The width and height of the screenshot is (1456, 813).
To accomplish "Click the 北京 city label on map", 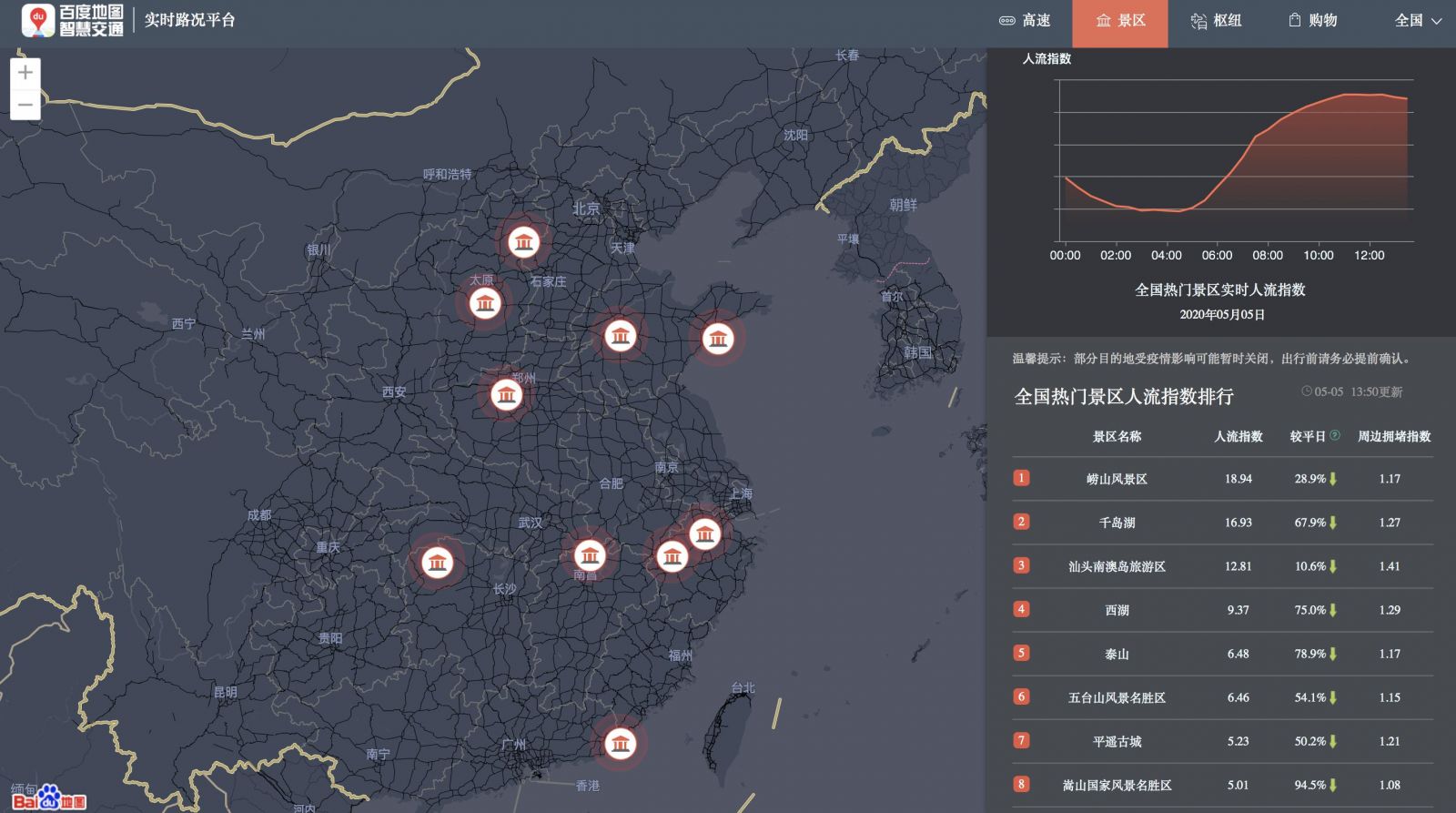I will click(x=586, y=208).
